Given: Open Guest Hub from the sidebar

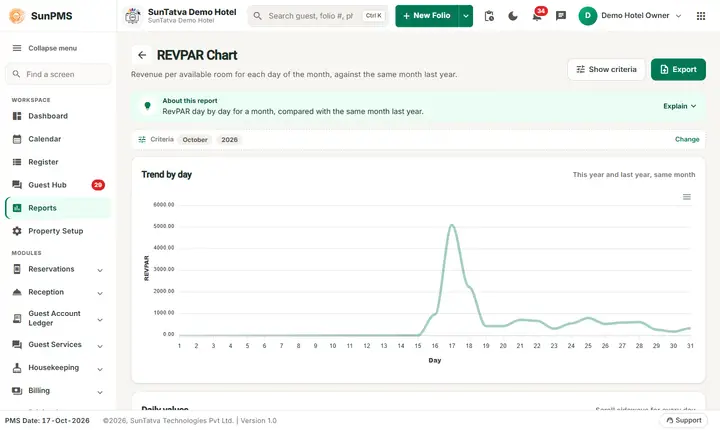Looking at the screenshot, I should point(58,185).
